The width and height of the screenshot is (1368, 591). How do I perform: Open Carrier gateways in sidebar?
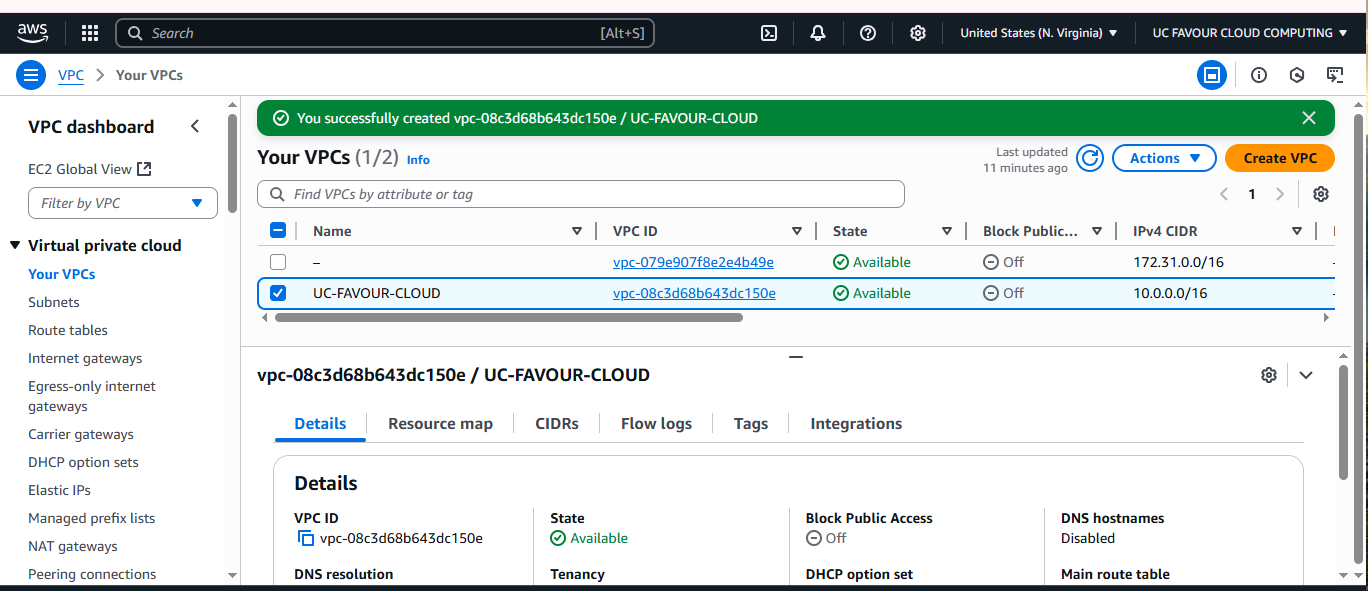pyautogui.click(x=81, y=434)
